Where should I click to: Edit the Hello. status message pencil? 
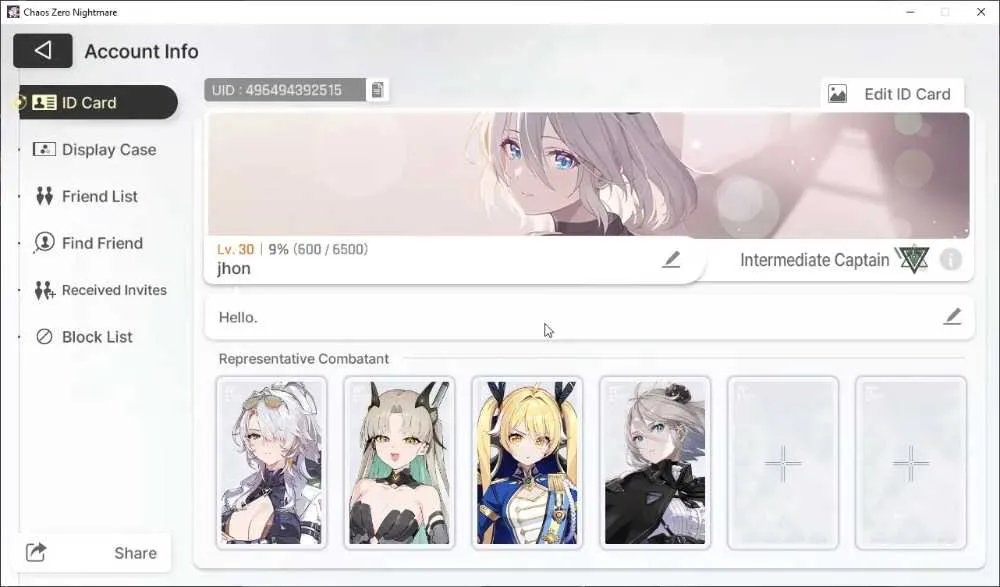[952, 316]
